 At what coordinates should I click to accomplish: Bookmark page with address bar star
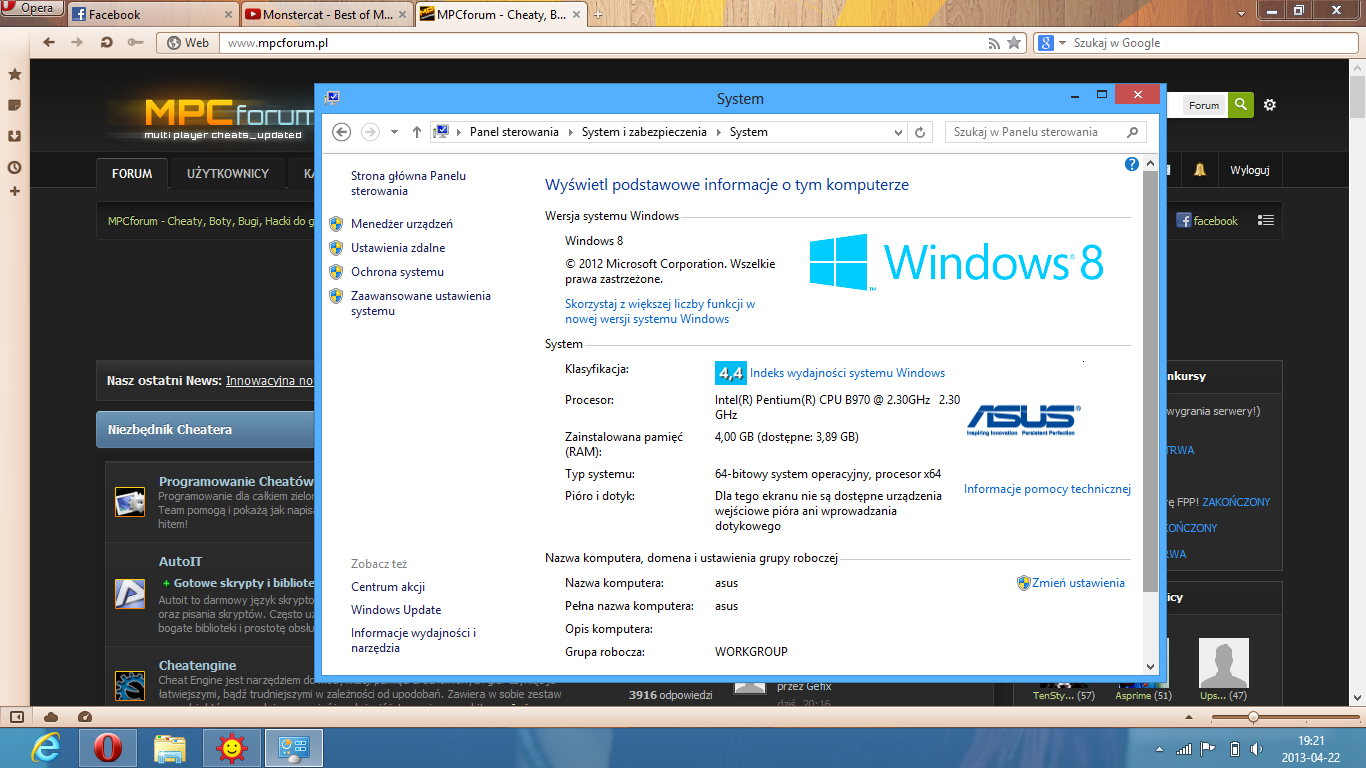coord(1014,43)
